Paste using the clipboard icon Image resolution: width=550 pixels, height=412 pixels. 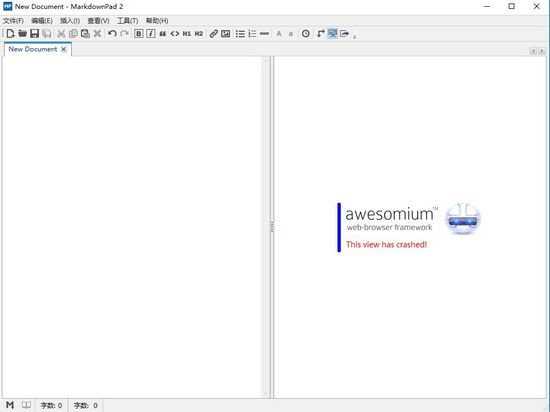click(x=85, y=34)
